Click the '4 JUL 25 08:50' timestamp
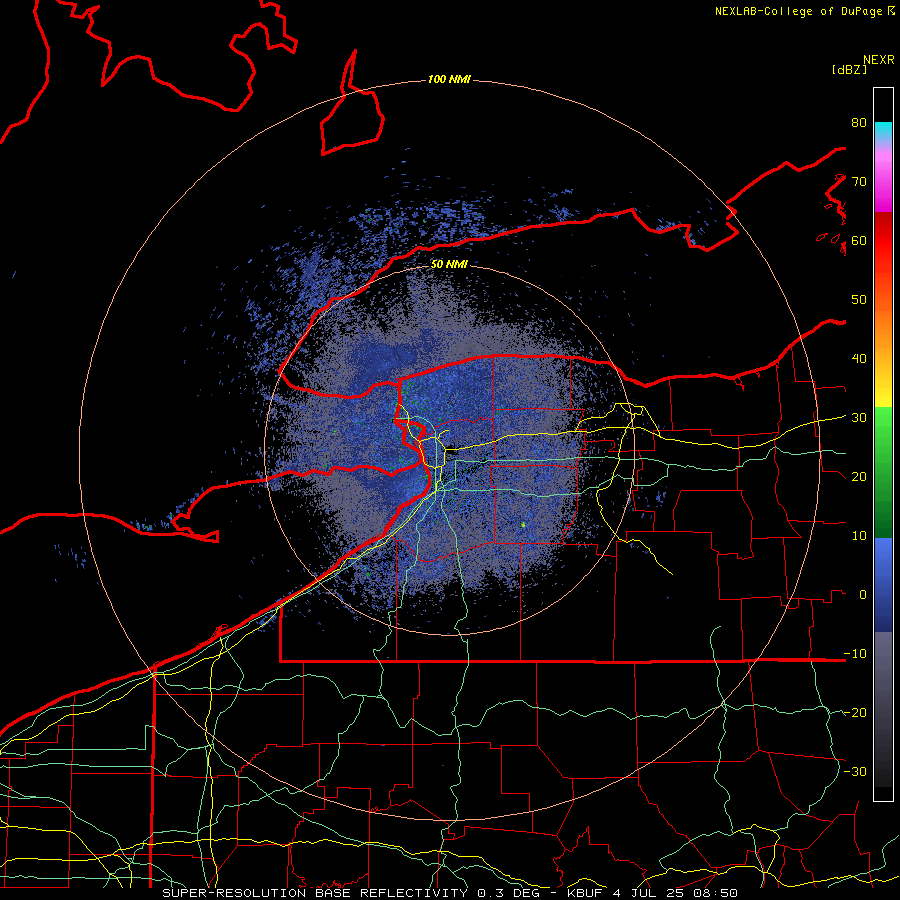 click(x=677, y=893)
